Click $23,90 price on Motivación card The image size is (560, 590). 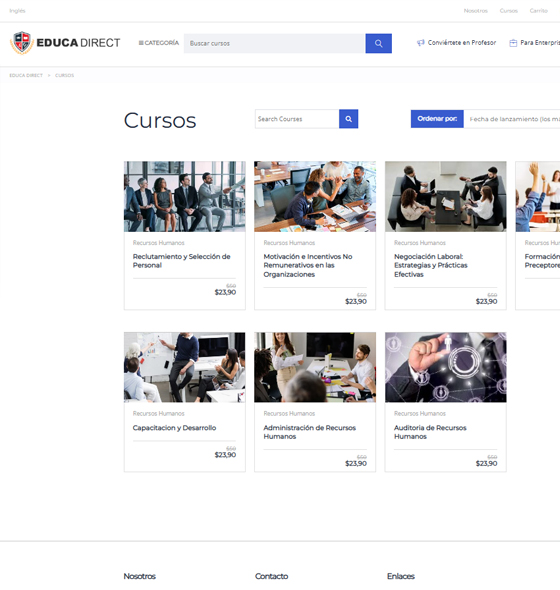[x=356, y=301]
